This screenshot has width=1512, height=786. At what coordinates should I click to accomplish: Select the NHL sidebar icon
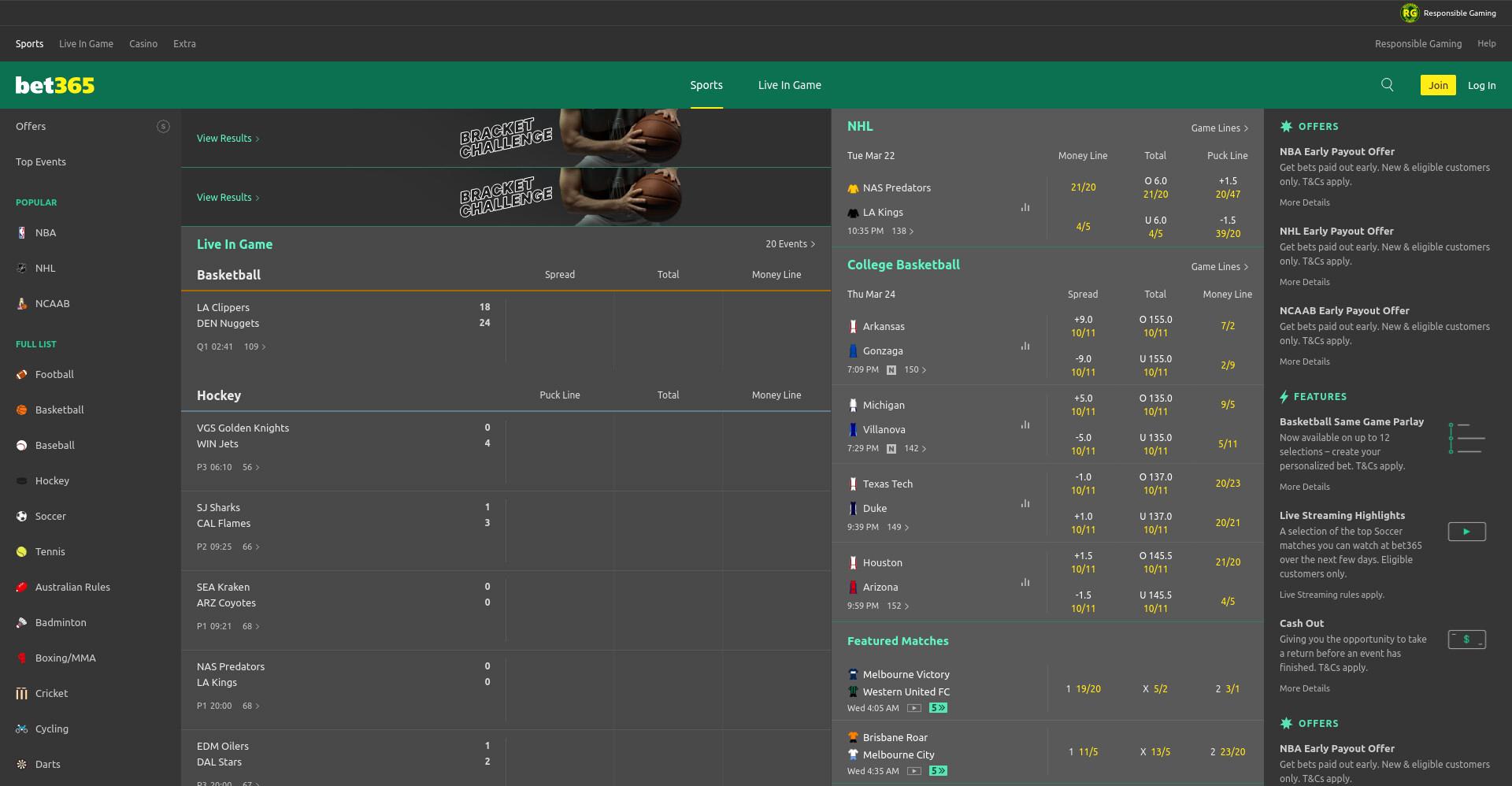coord(21,268)
